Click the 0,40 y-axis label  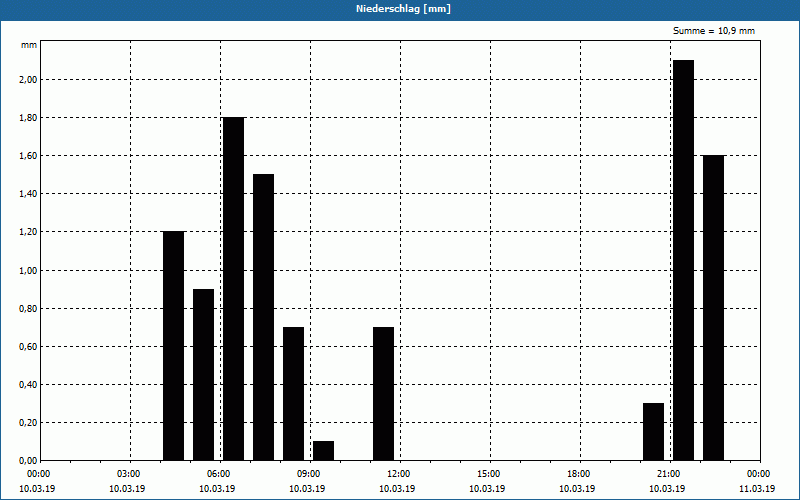28,385
